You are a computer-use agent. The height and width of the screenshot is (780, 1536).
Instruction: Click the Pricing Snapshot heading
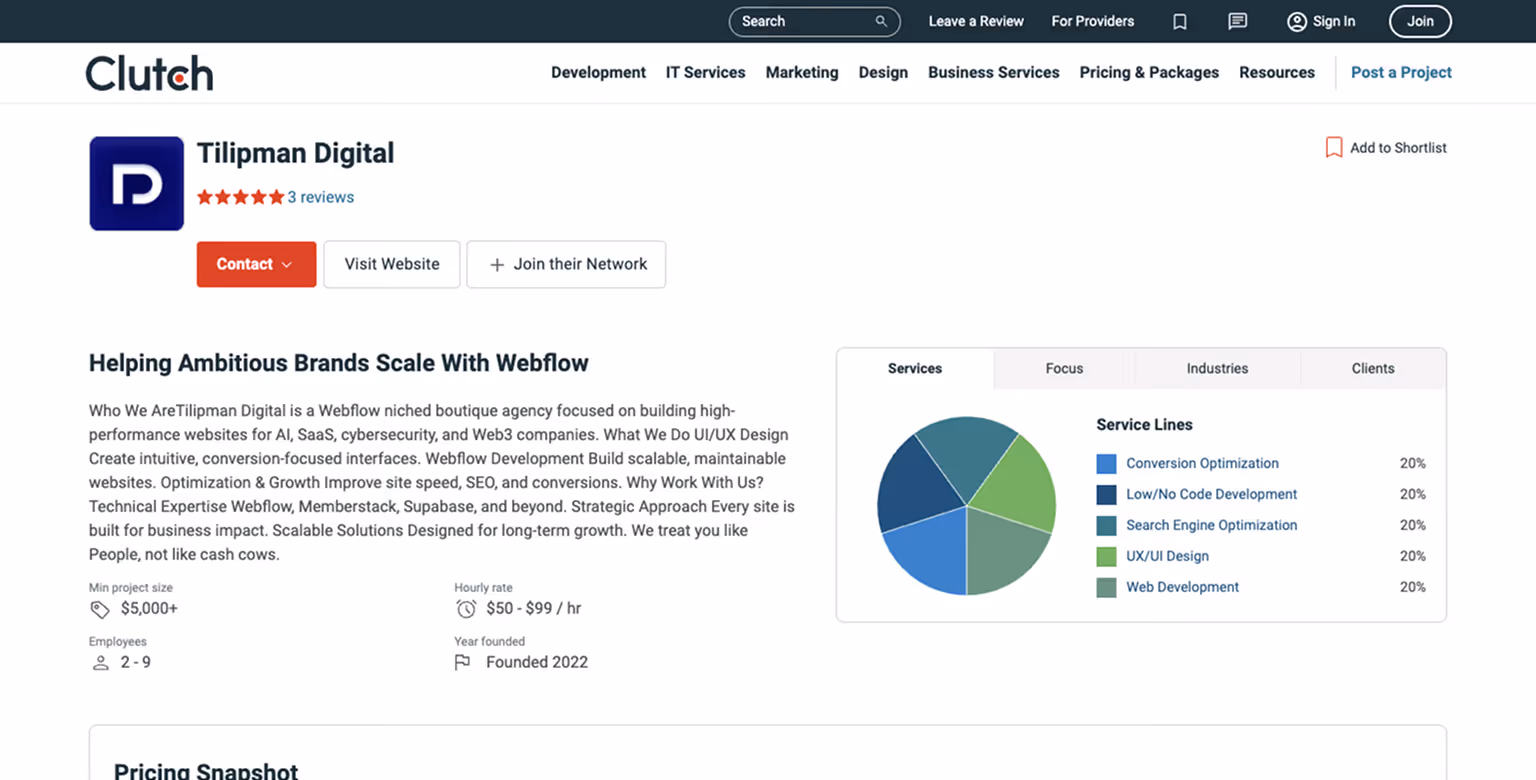click(x=206, y=771)
